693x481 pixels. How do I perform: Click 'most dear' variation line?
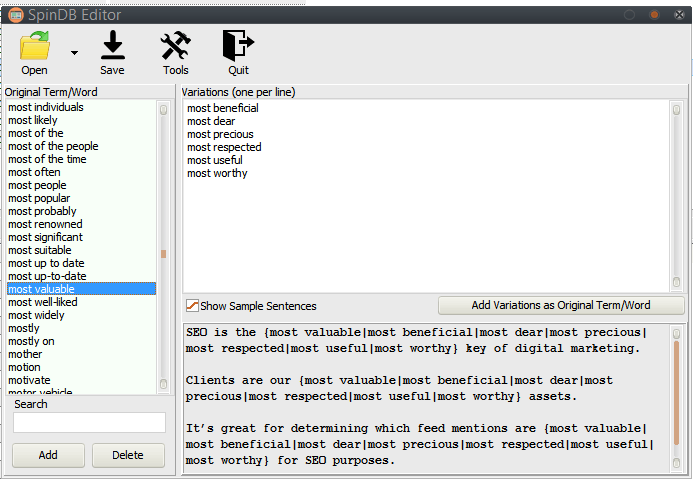tap(211, 121)
